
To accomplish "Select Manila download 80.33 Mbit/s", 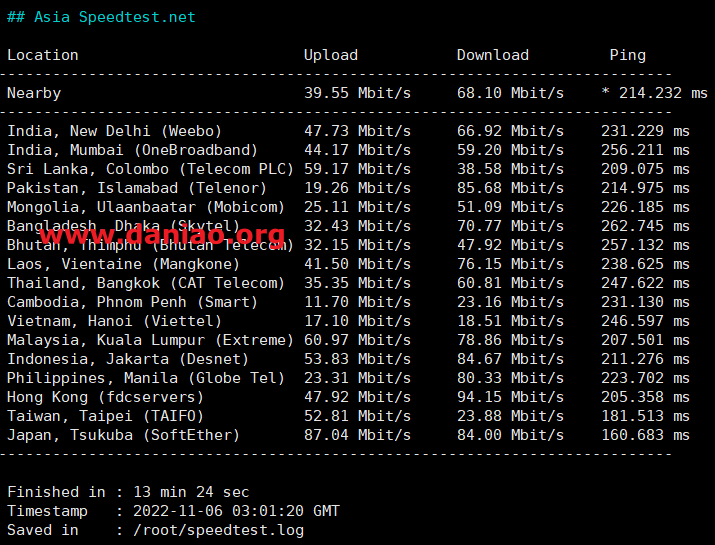I will [510, 378].
